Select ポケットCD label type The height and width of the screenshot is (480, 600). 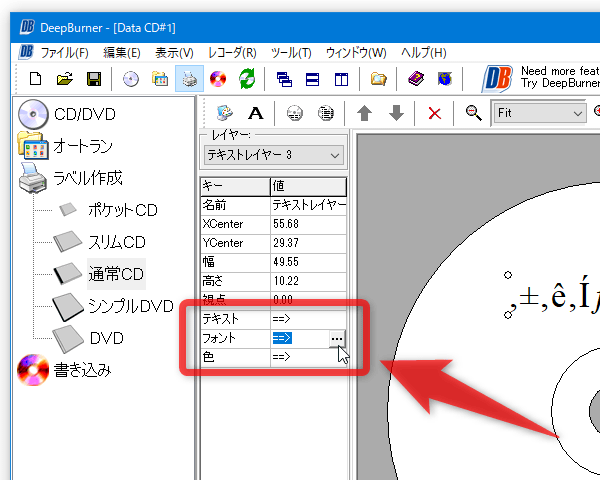click(123, 210)
